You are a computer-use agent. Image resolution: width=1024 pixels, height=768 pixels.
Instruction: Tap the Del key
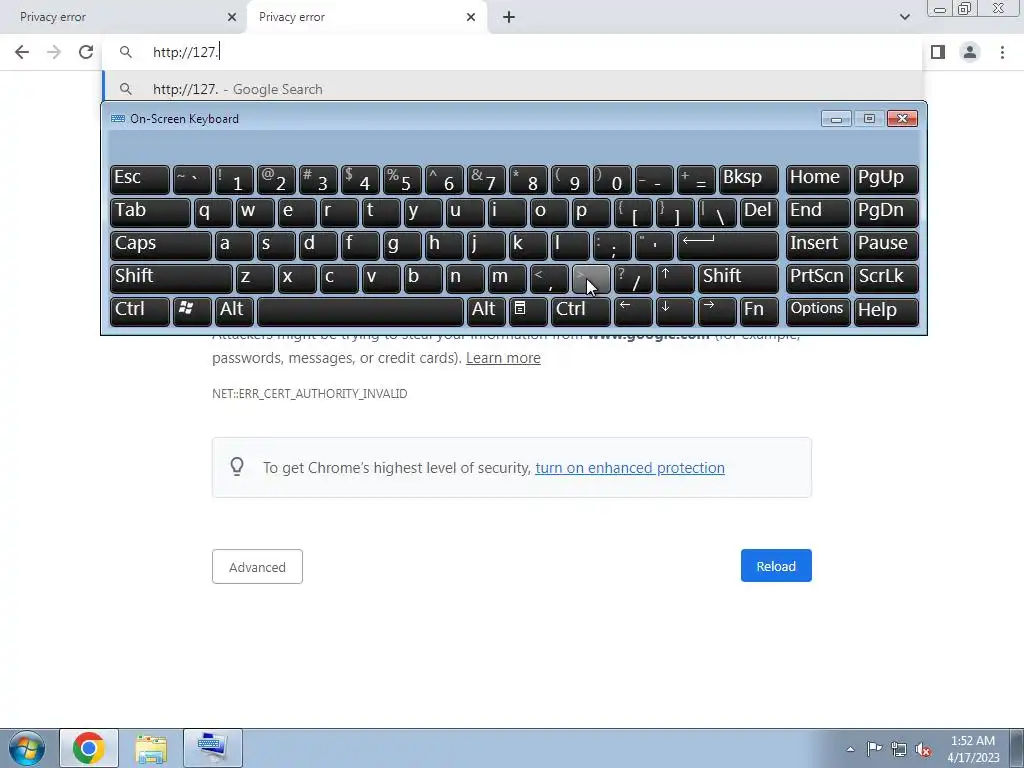[760, 212]
